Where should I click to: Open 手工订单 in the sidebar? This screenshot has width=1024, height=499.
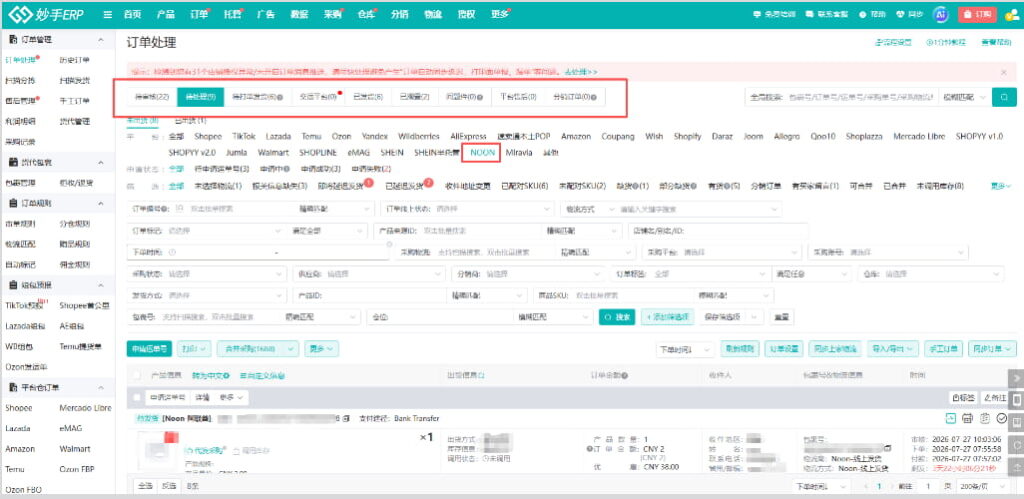(x=74, y=101)
